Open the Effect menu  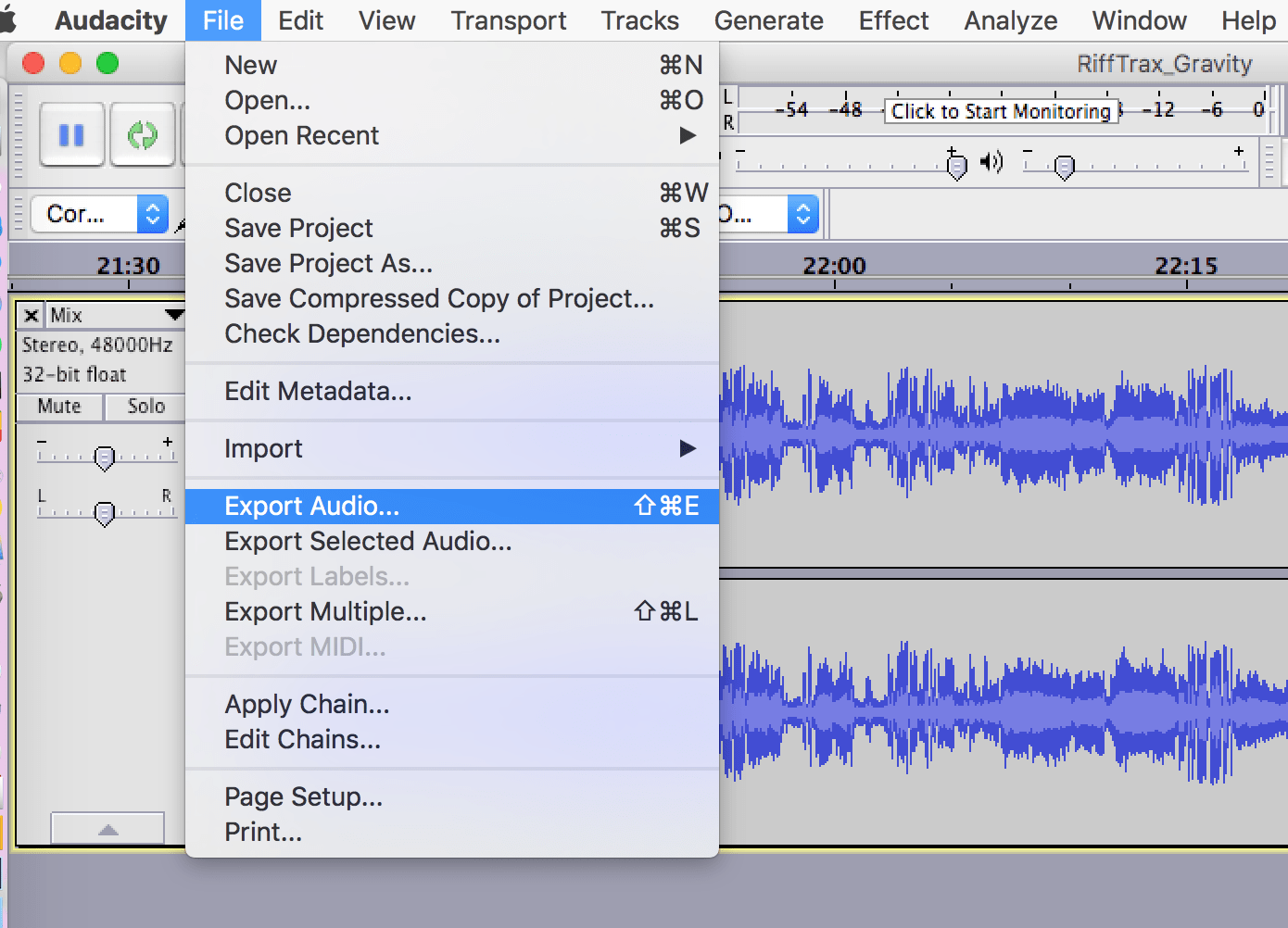[891, 19]
